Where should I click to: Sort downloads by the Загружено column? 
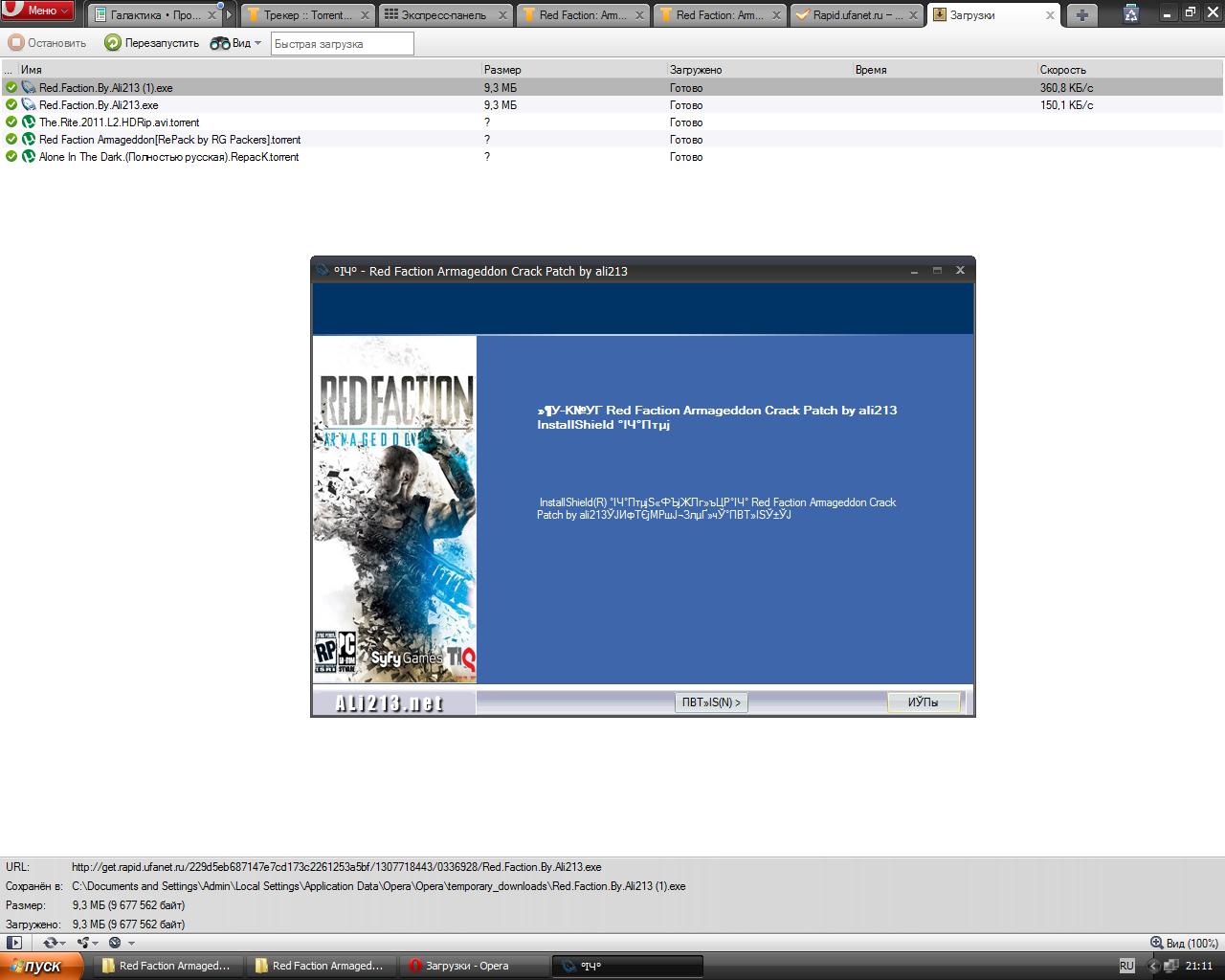tap(759, 70)
